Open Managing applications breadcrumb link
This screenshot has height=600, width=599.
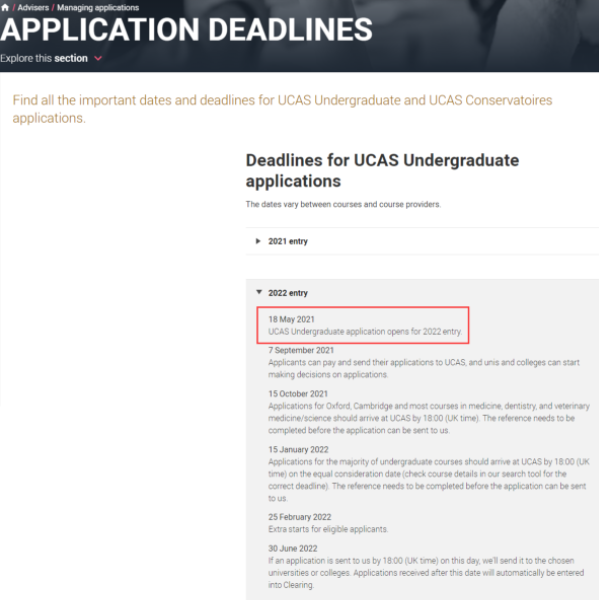point(98,7)
